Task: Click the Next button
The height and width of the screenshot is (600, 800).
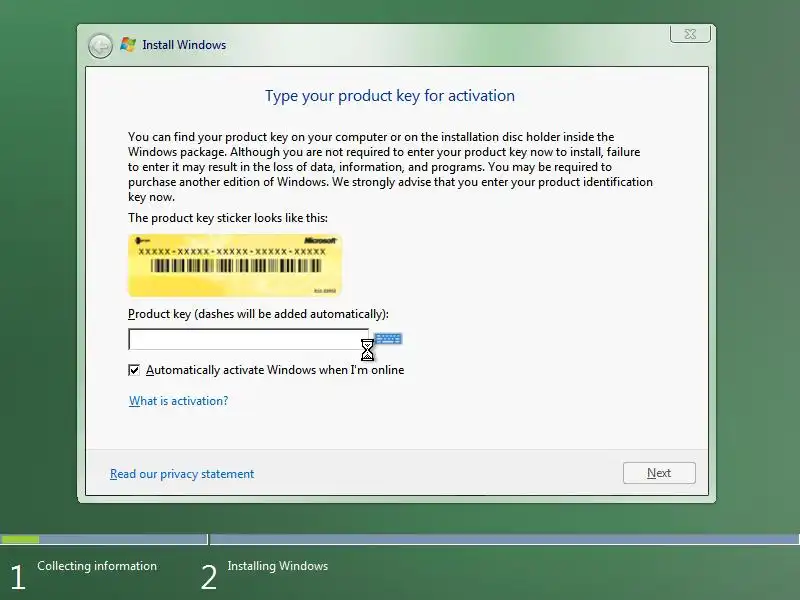Action: [x=659, y=473]
